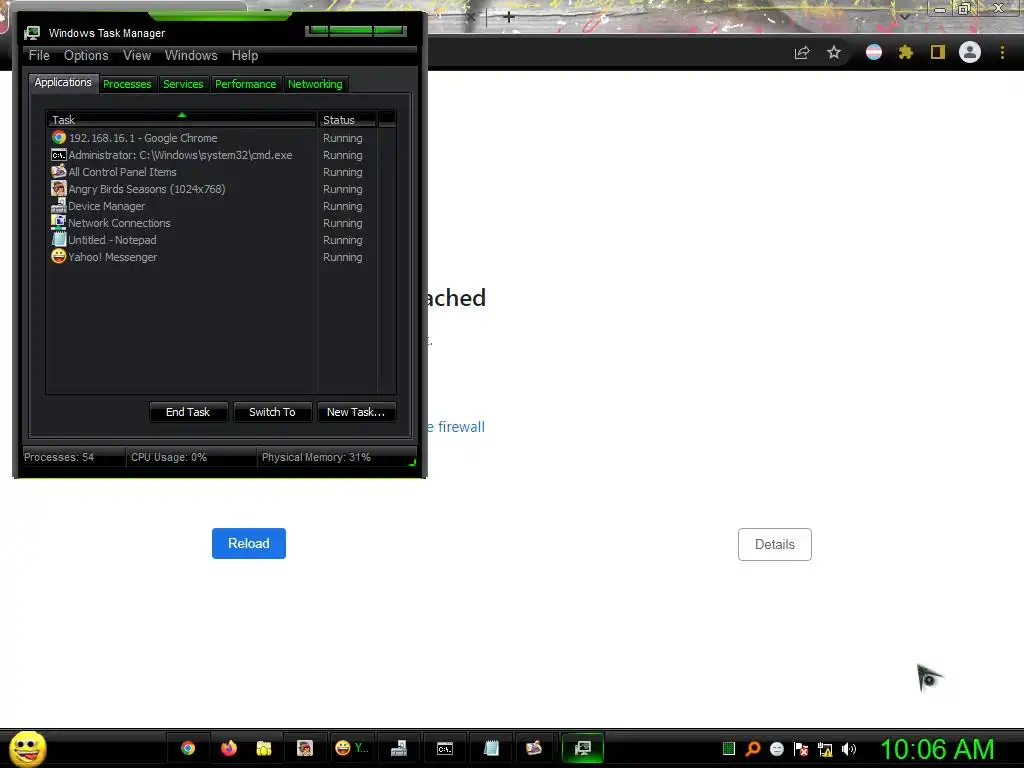Click the Action Center flag tray icon
The height and width of the screenshot is (768, 1024).
pyautogui.click(x=801, y=749)
